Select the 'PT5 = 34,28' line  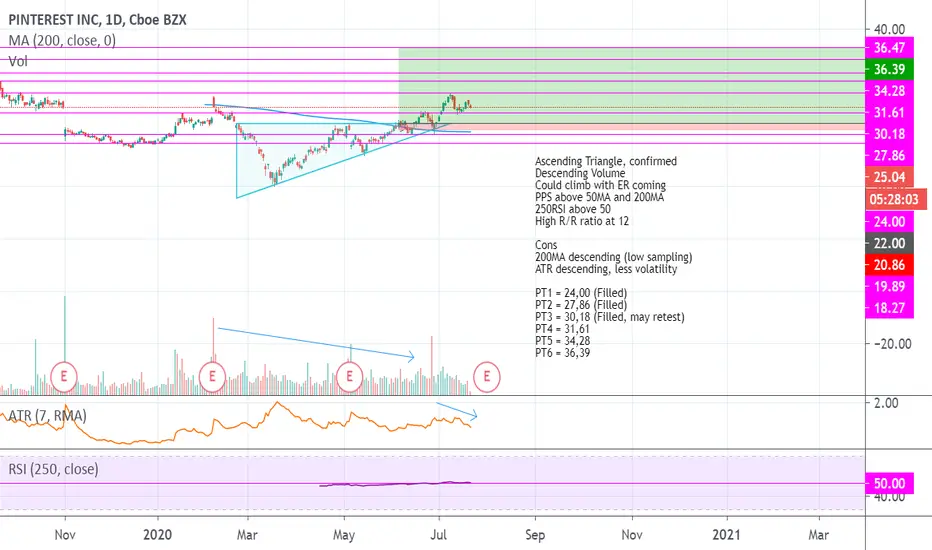point(562,341)
